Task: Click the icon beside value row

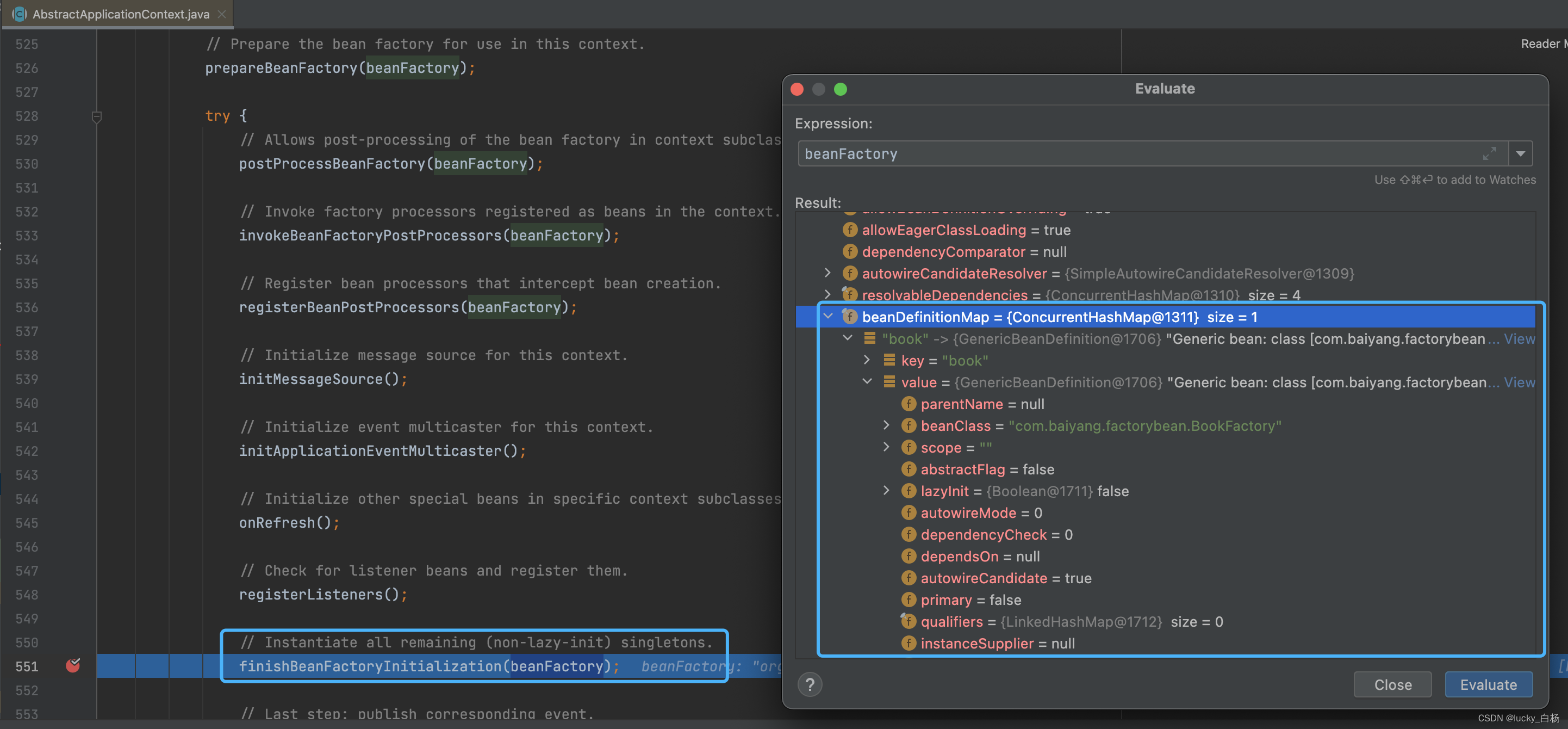Action: [x=889, y=382]
